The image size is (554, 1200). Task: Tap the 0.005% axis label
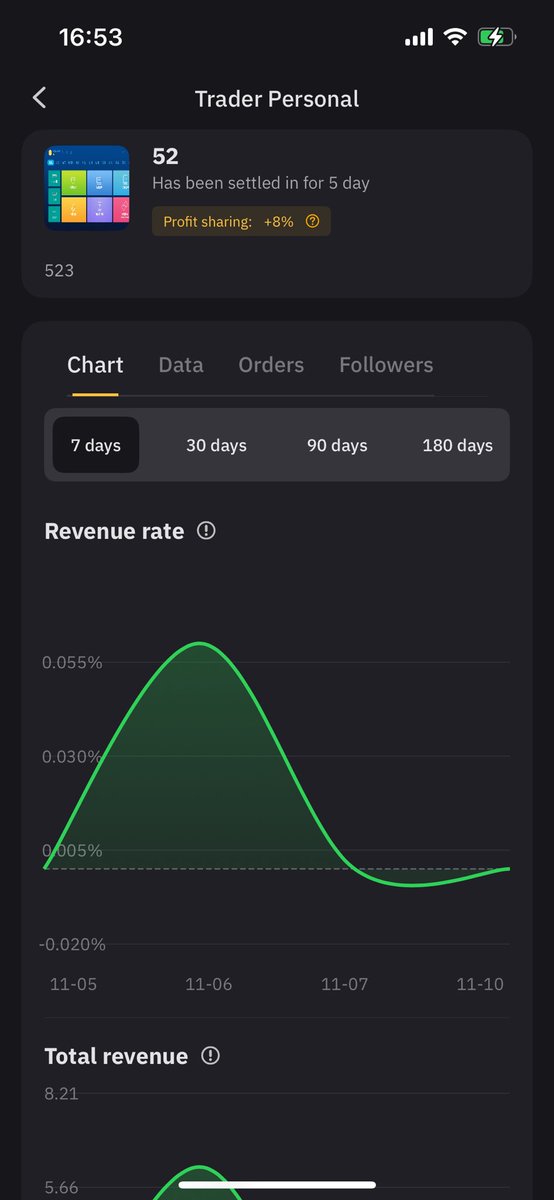pos(72,850)
